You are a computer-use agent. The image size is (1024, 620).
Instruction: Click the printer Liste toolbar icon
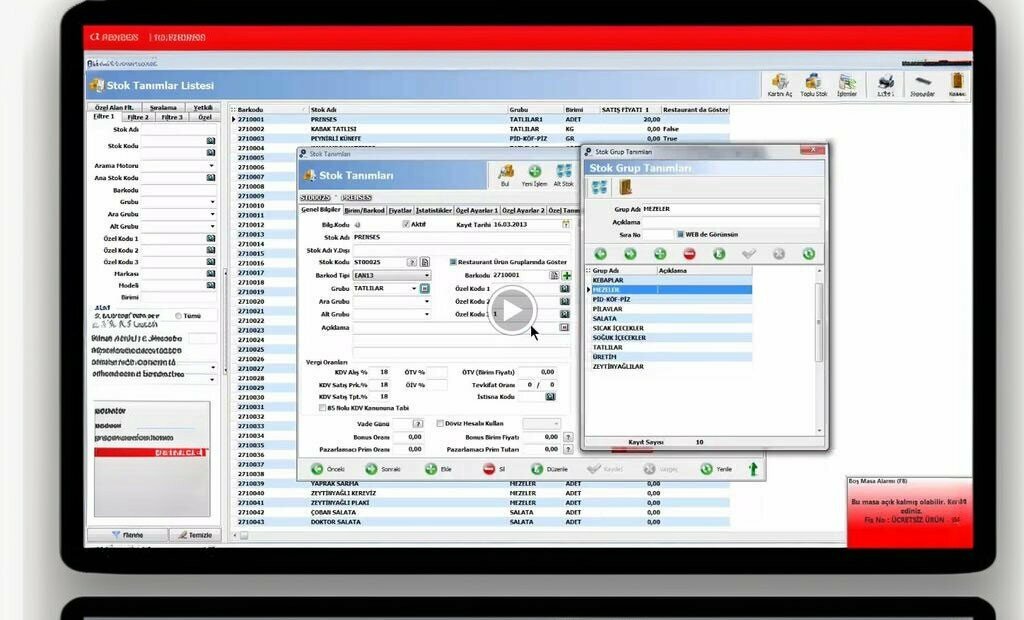click(x=886, y=84)
